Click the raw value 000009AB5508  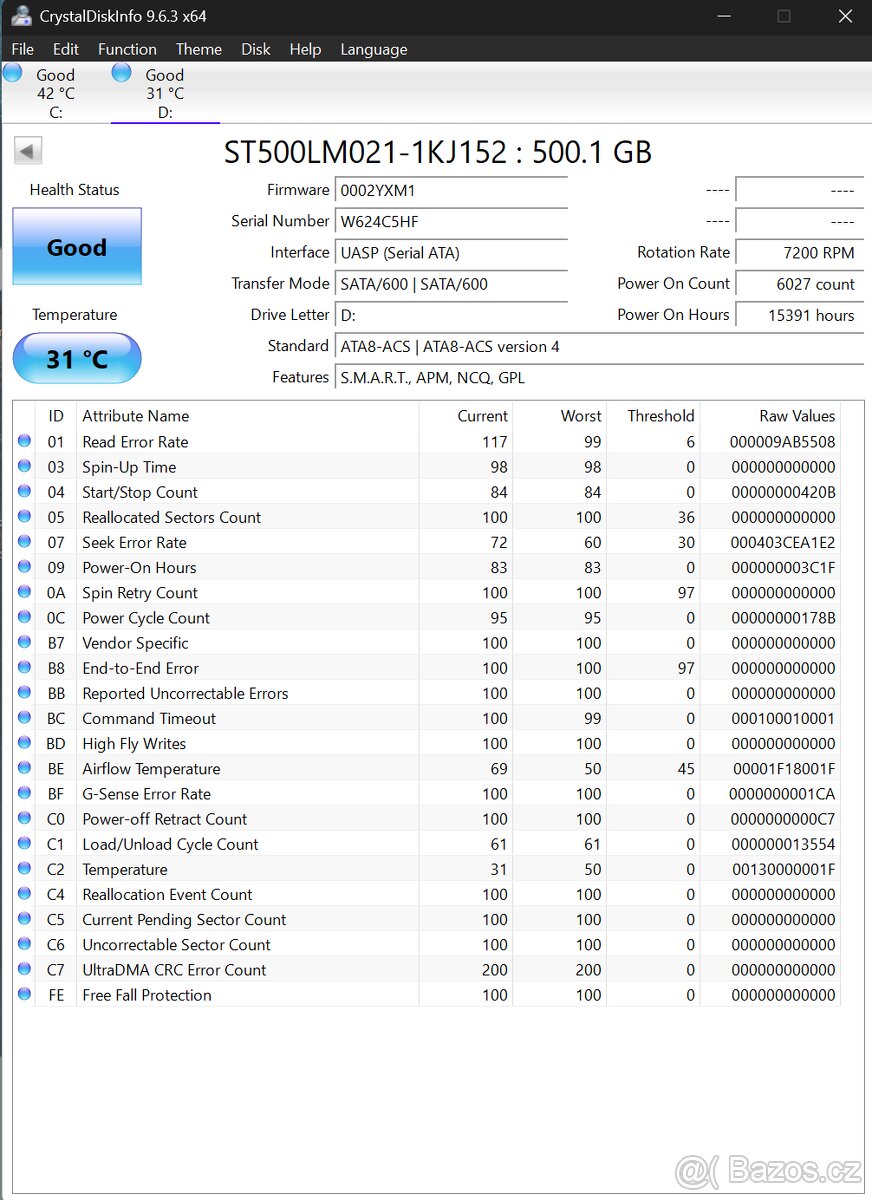coord(783,442)
